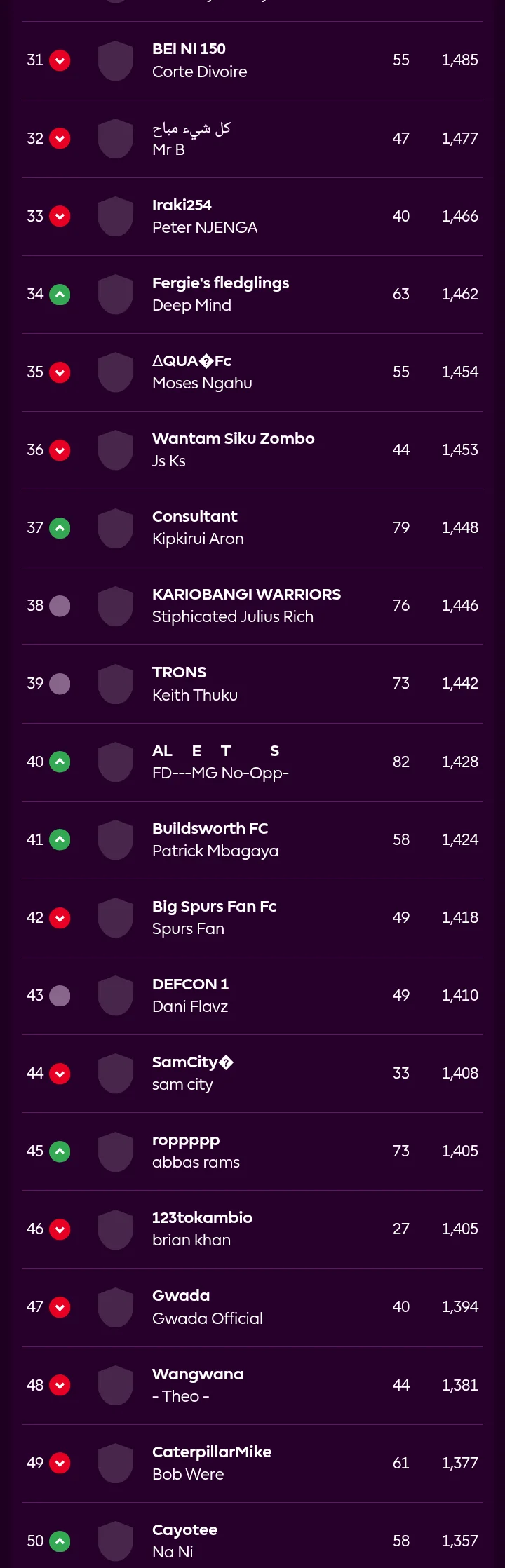Click the red down-arrow beside rank 49

[60, 1464]
